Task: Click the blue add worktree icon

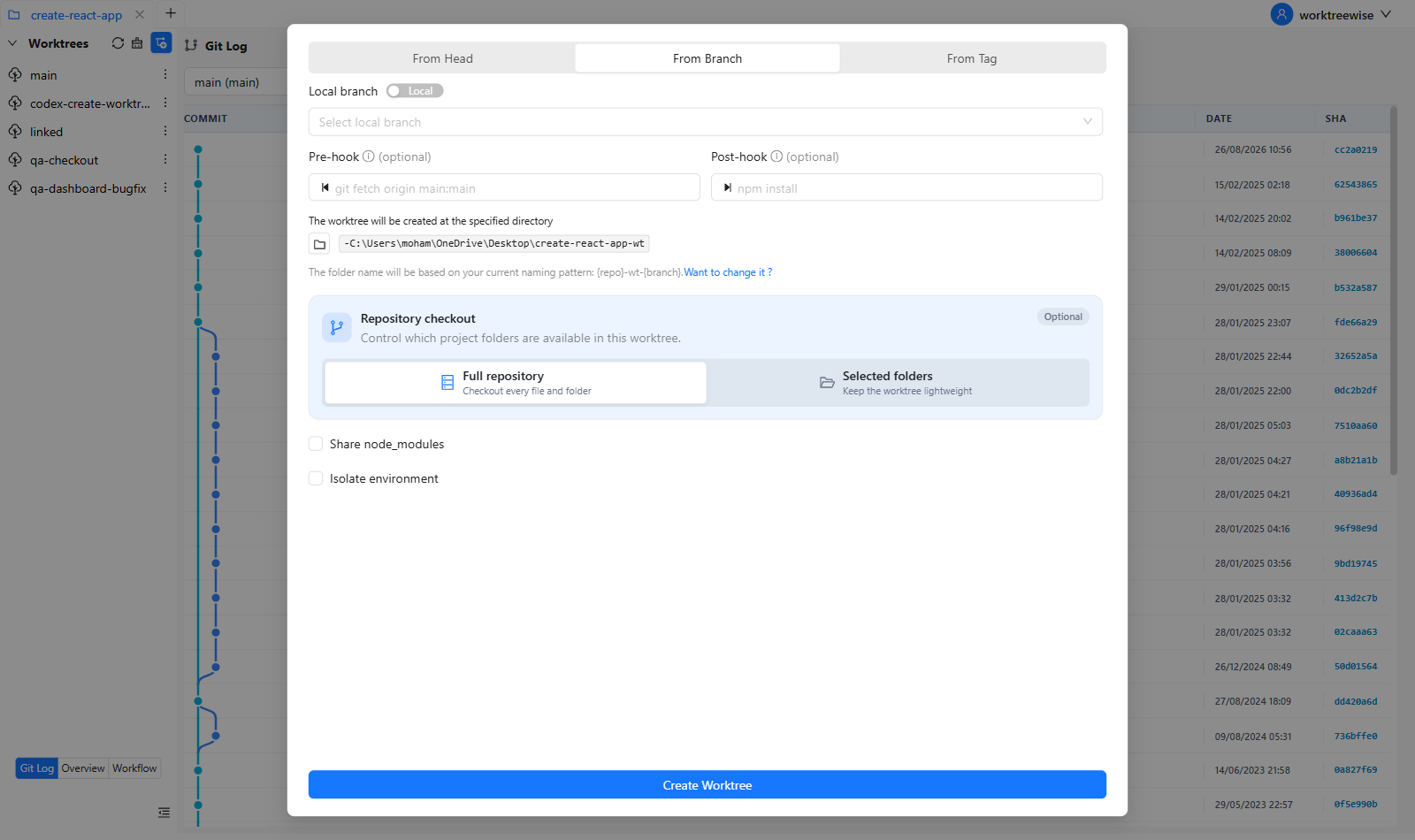Action: (161, 42)
